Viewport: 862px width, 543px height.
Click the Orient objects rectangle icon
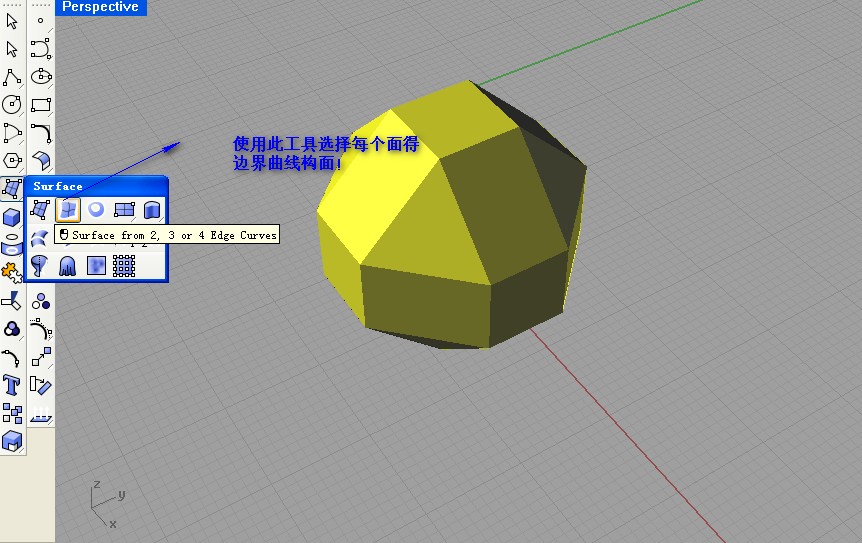coord(41,385)
